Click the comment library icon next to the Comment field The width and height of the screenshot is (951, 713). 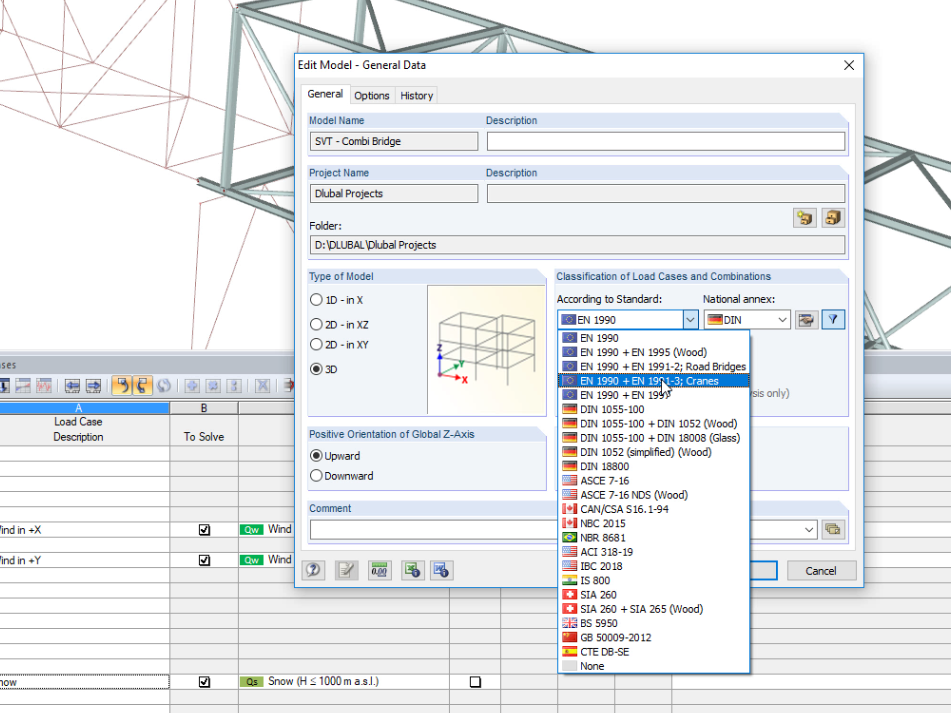pos(833,529)
